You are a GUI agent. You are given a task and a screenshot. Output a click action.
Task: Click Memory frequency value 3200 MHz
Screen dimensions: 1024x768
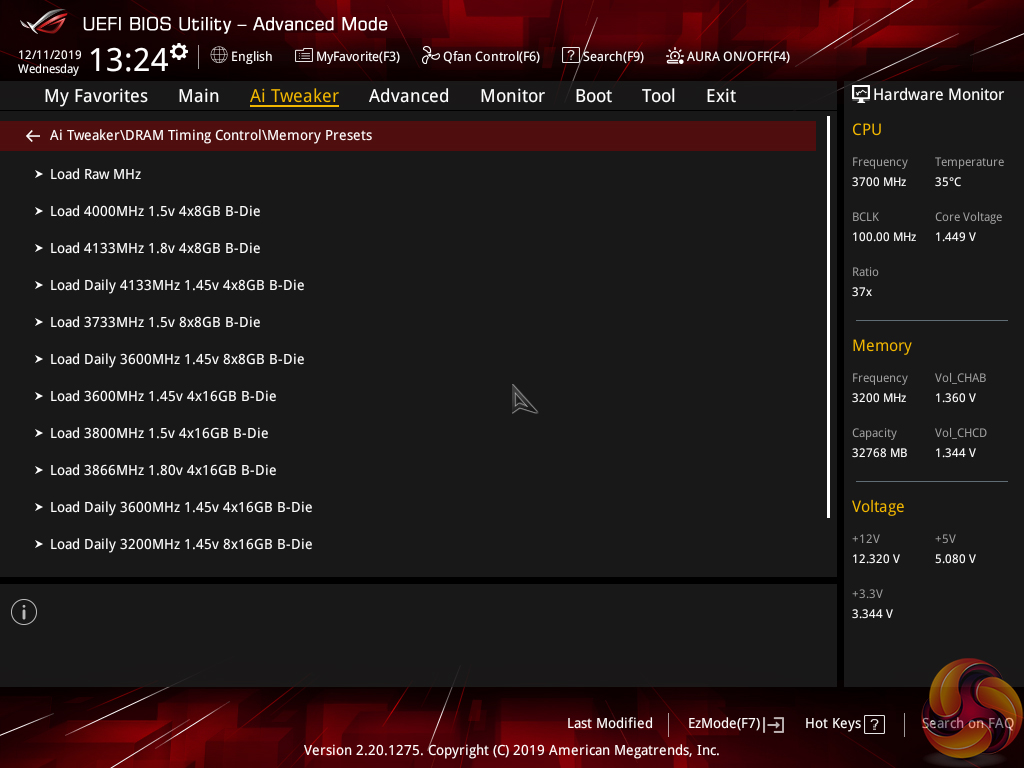click(878, 398)
